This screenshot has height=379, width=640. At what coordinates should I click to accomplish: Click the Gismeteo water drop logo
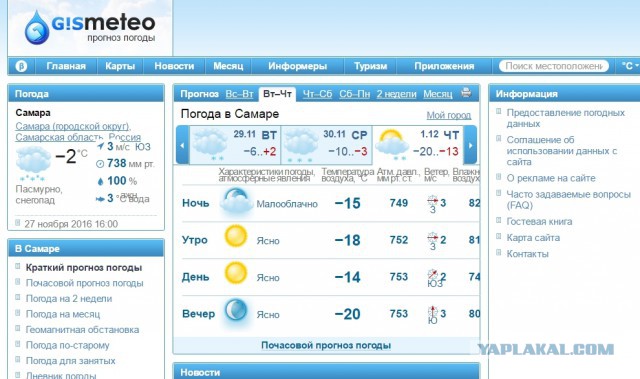[x=37, y=28]
